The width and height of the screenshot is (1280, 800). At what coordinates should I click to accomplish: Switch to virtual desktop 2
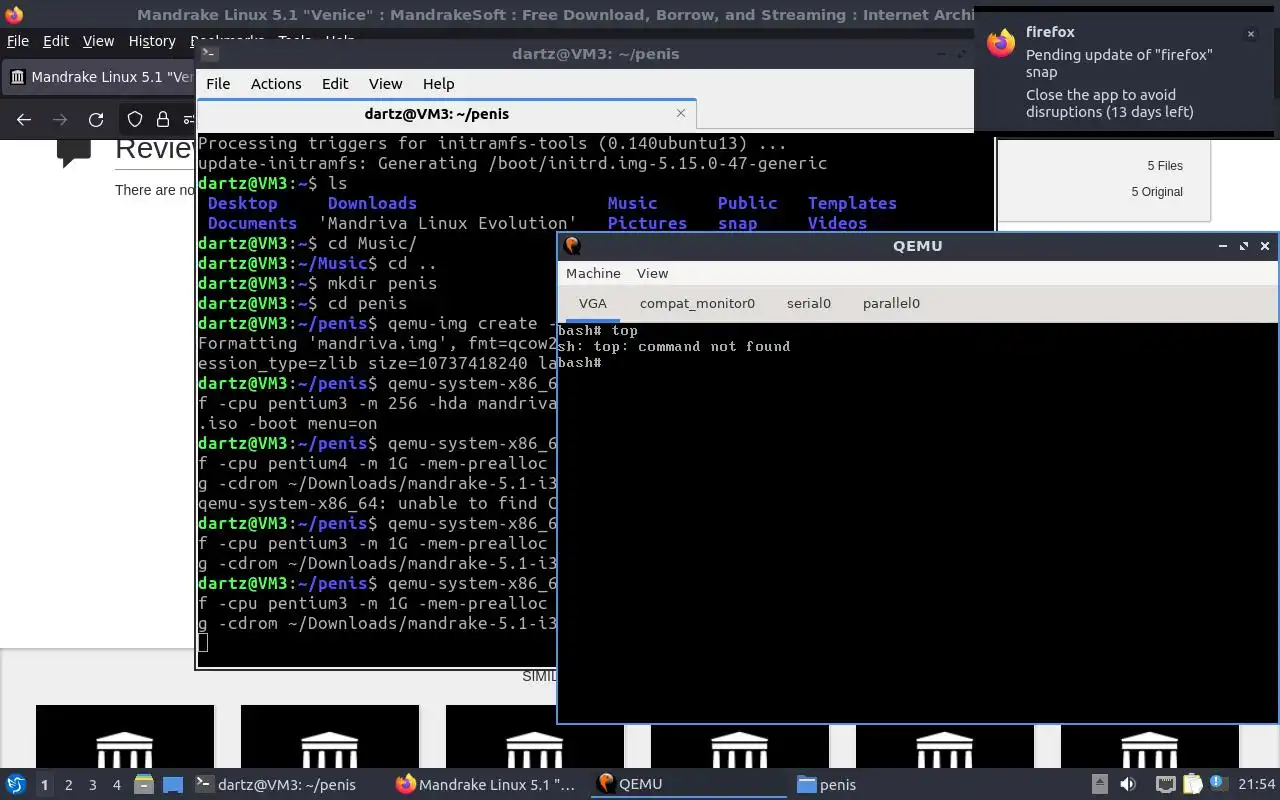pyautogui.click(x=68, y=785)
